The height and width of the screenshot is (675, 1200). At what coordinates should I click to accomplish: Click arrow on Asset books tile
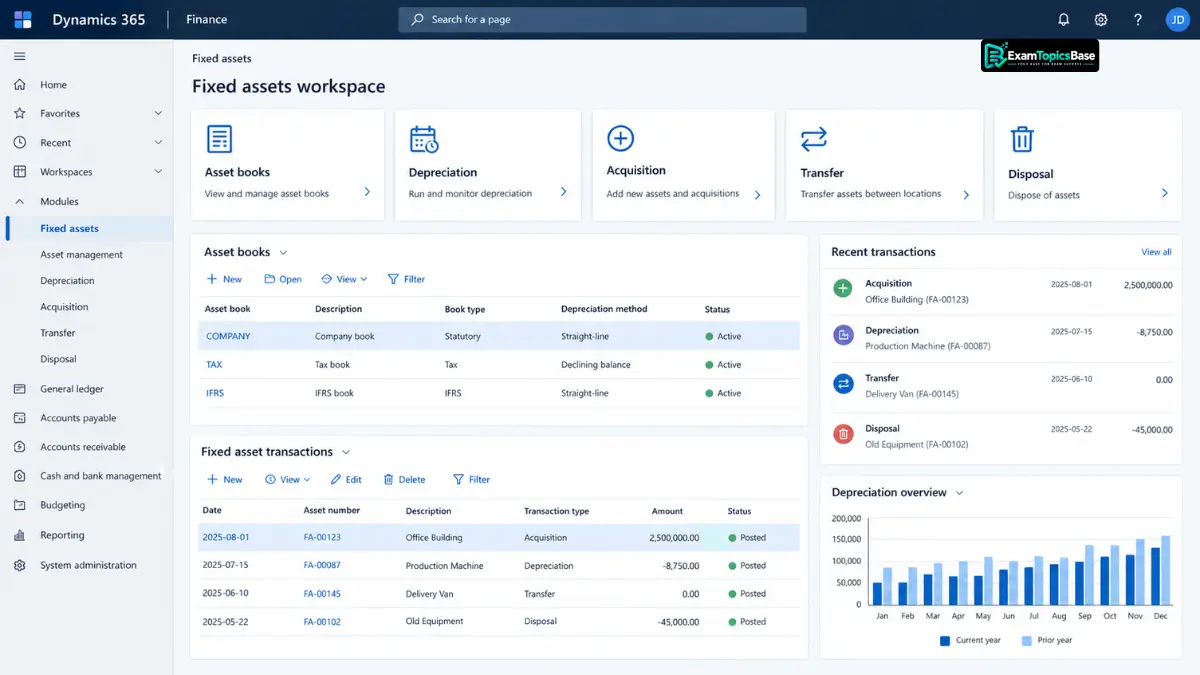tap(367, 192)
